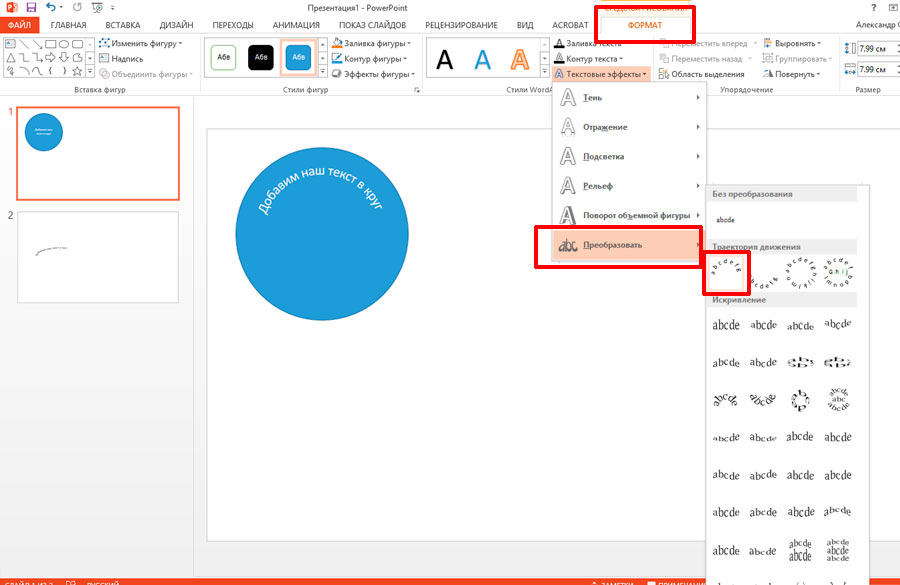Choose the plain abcde no-transform option
Viewport: 900px width, 585px height.
[x=726, y=220]
